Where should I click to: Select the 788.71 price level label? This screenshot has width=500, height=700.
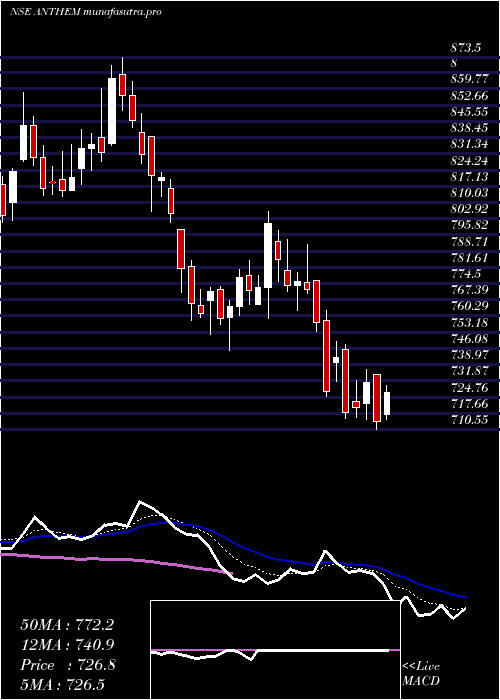[469, 242]
